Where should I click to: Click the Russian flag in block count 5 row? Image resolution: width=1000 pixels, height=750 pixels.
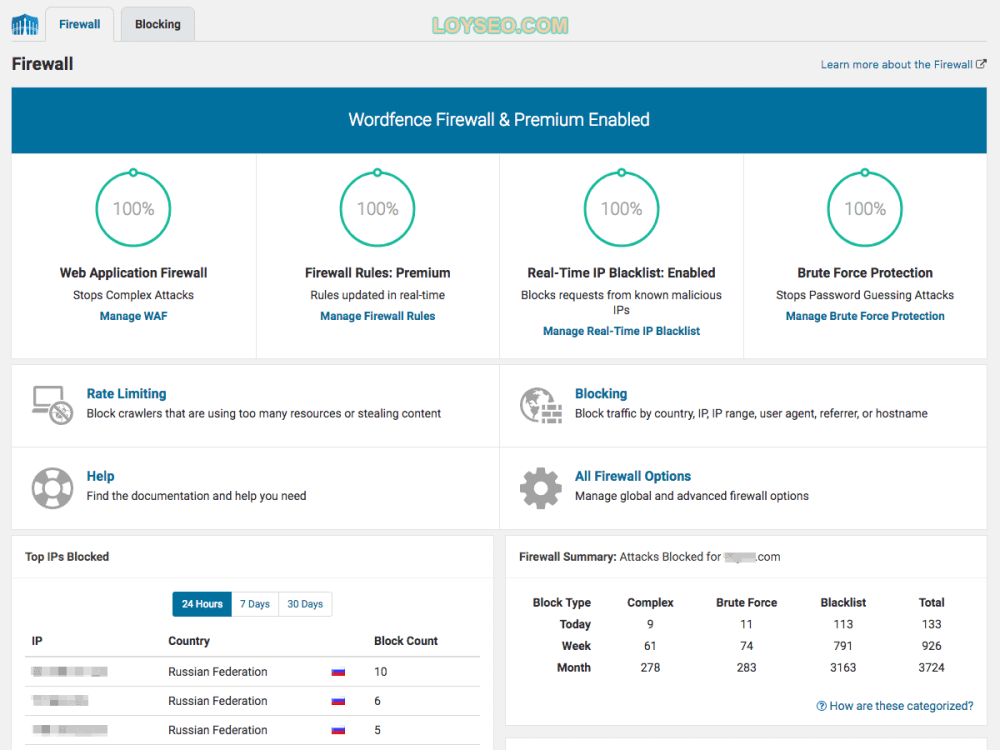point(339,730)
